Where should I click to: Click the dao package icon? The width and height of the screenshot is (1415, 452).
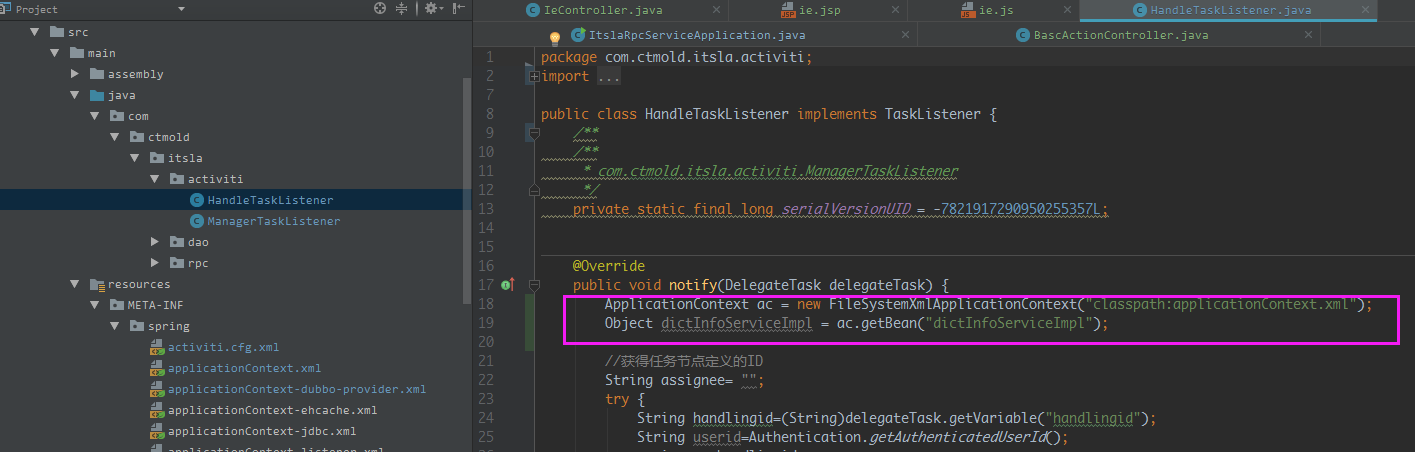(x=177, y=242)
